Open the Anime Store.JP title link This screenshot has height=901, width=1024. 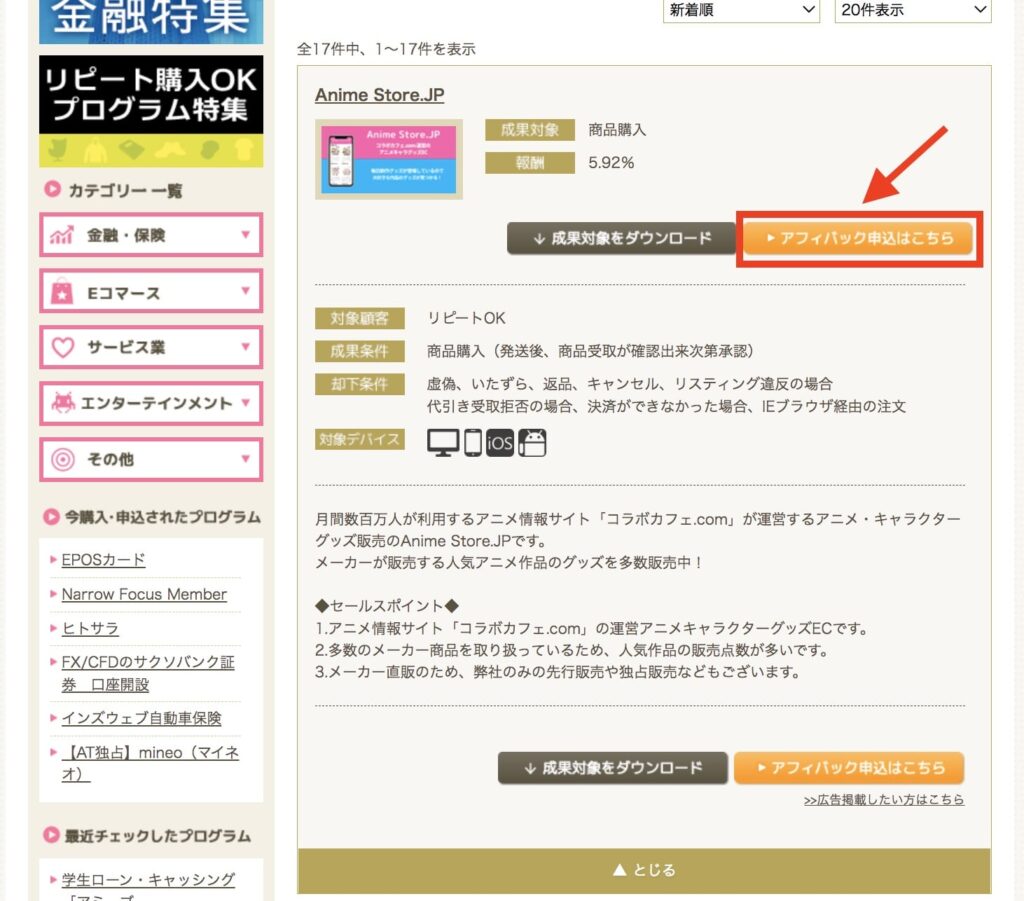[379, 95]
